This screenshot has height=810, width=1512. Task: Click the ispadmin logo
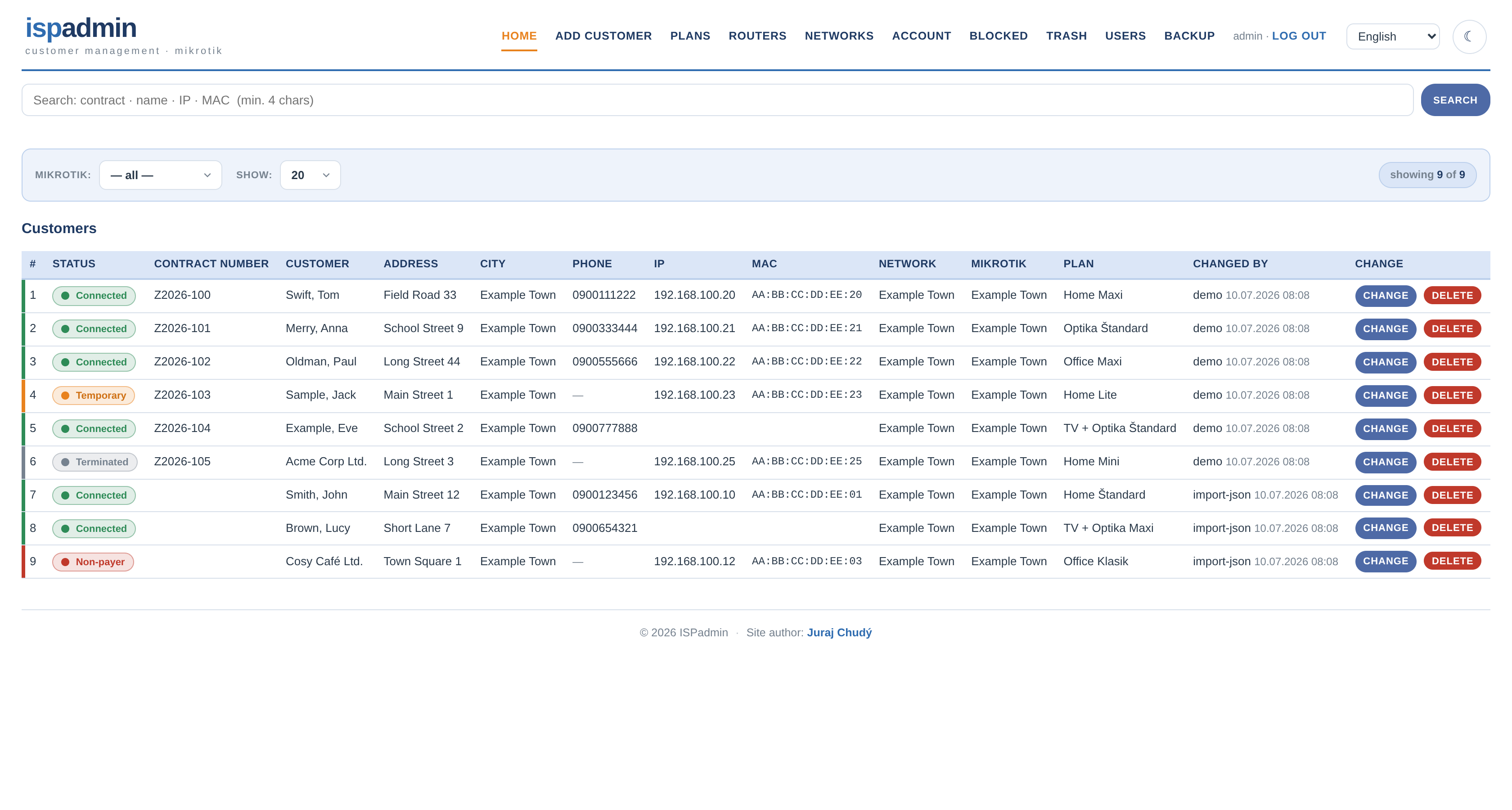coord(81,27)
